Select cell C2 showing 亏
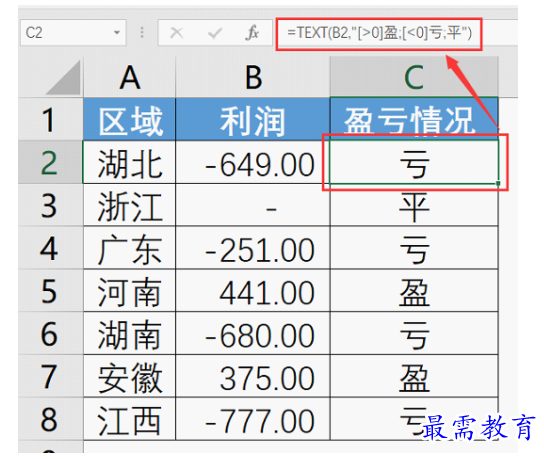This screenshot has width=544, height=459. click(x=414, y=162)
